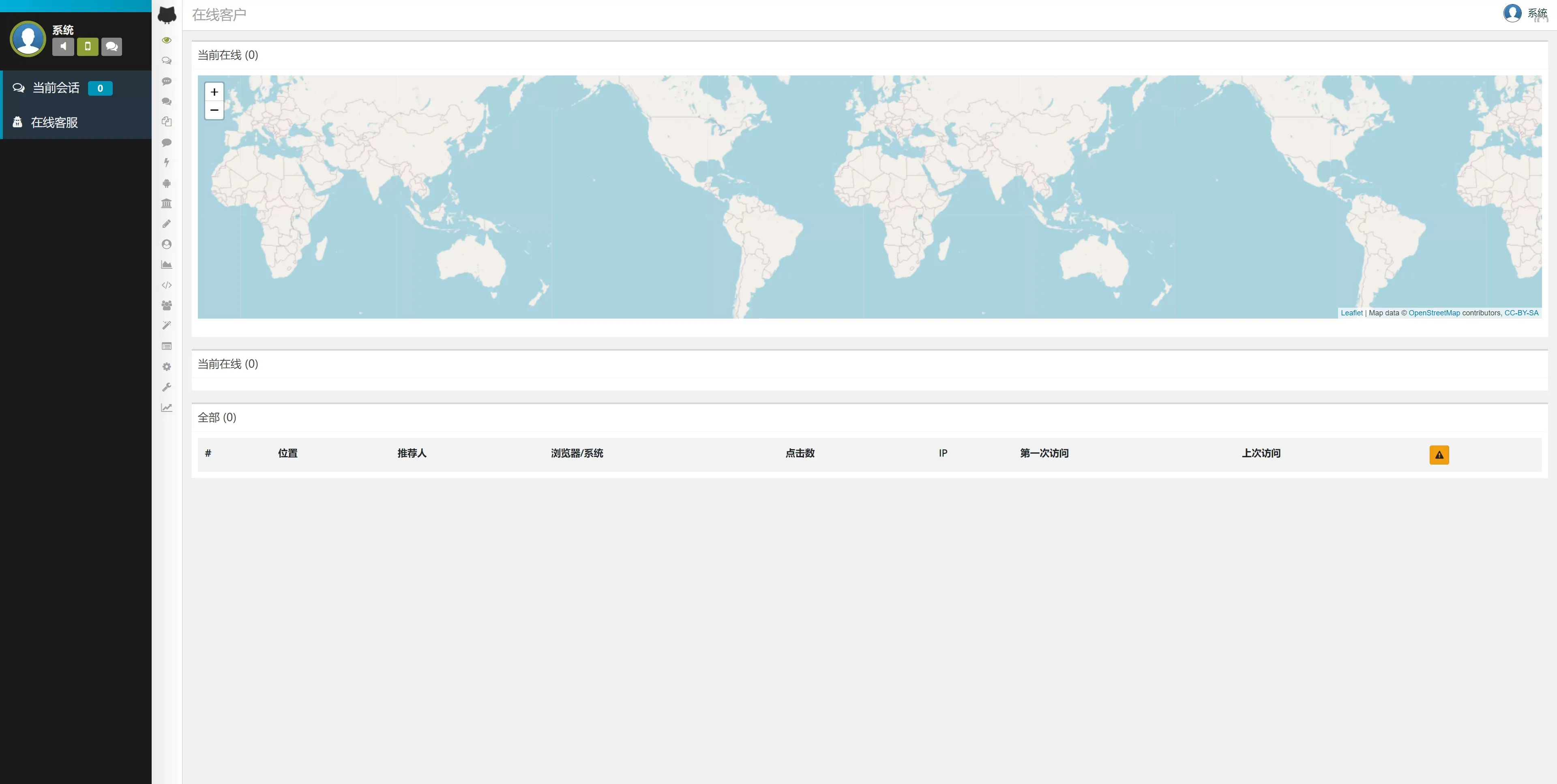Viewport: 1557px width, 784px height.
Task: Open the bank building icon in sidebar
Action: [167, 204]
